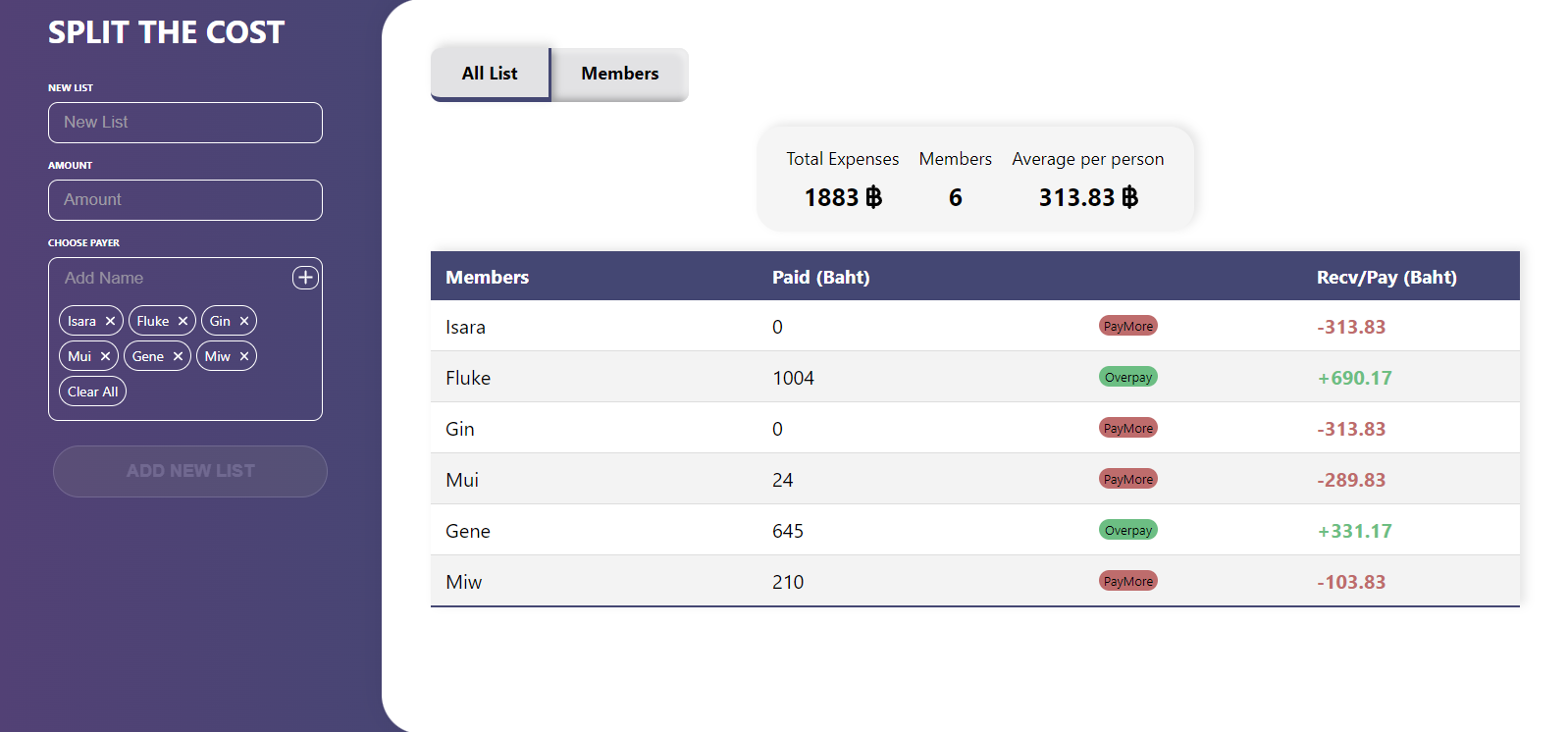Click the average per person value 313.83 ฿

click(x=1088, y=197)
